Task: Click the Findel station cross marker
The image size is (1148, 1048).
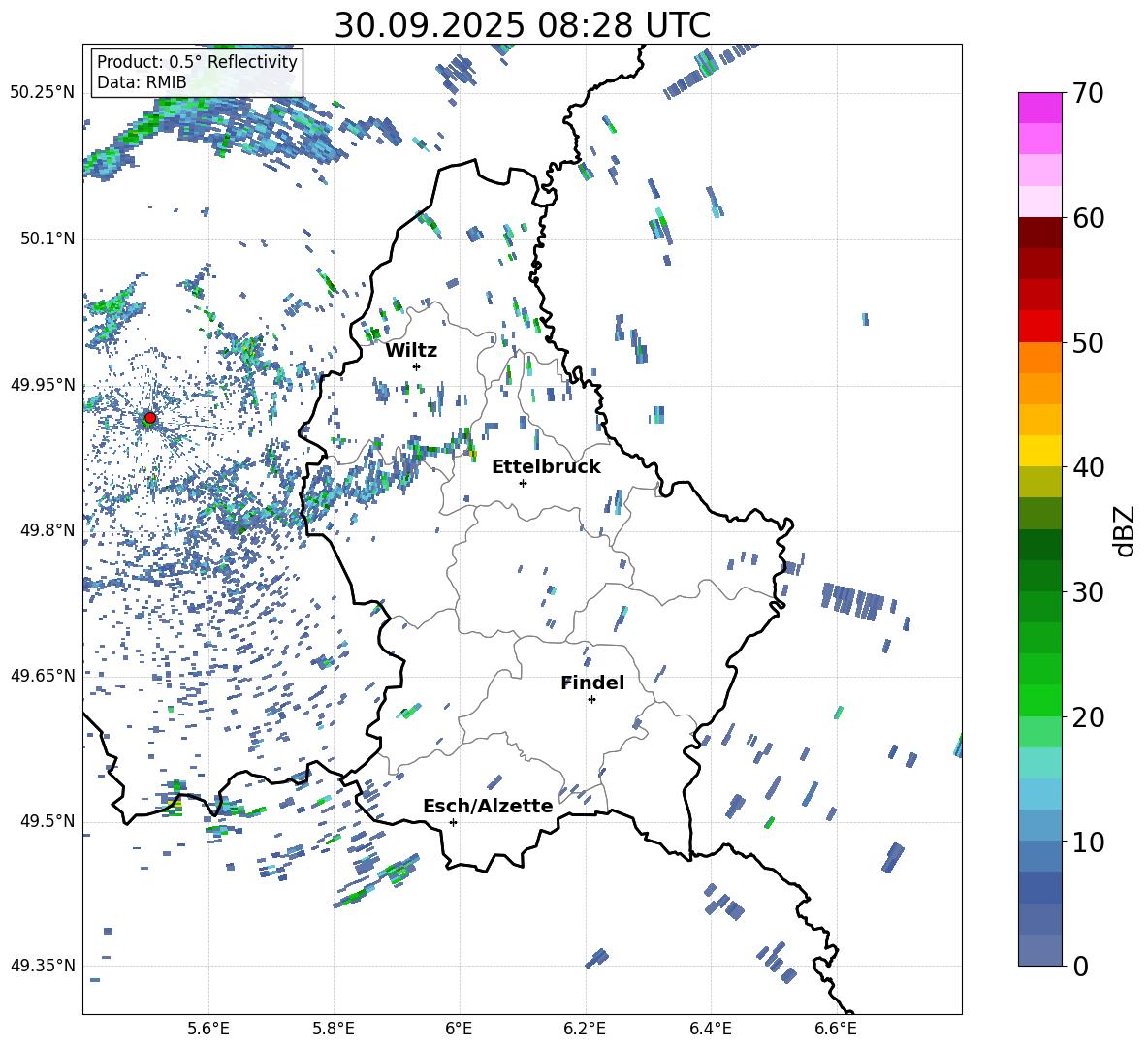Action: (x=591, y=700)
